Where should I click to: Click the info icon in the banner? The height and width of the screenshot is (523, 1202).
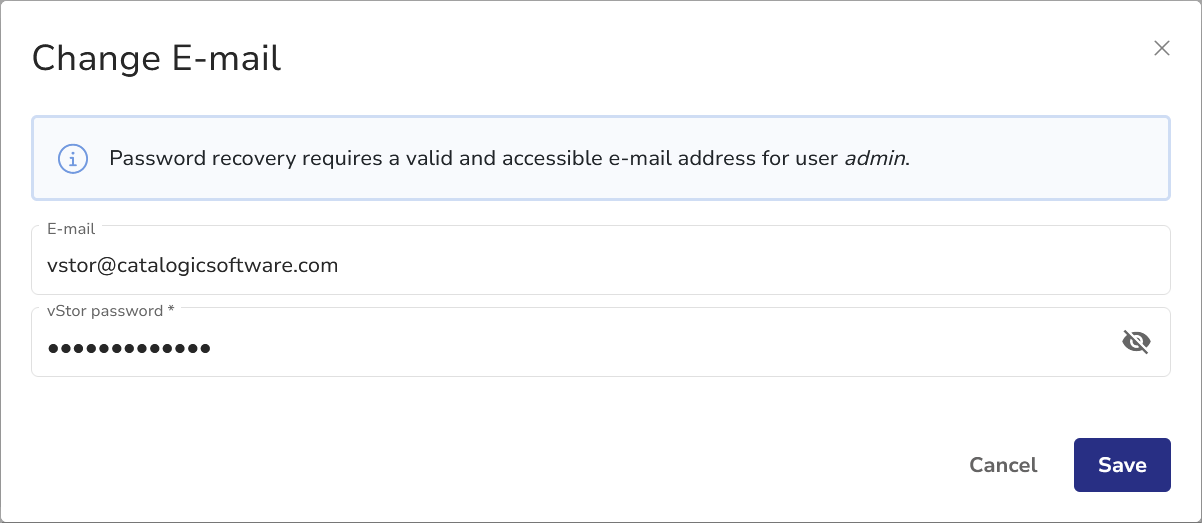73,158
